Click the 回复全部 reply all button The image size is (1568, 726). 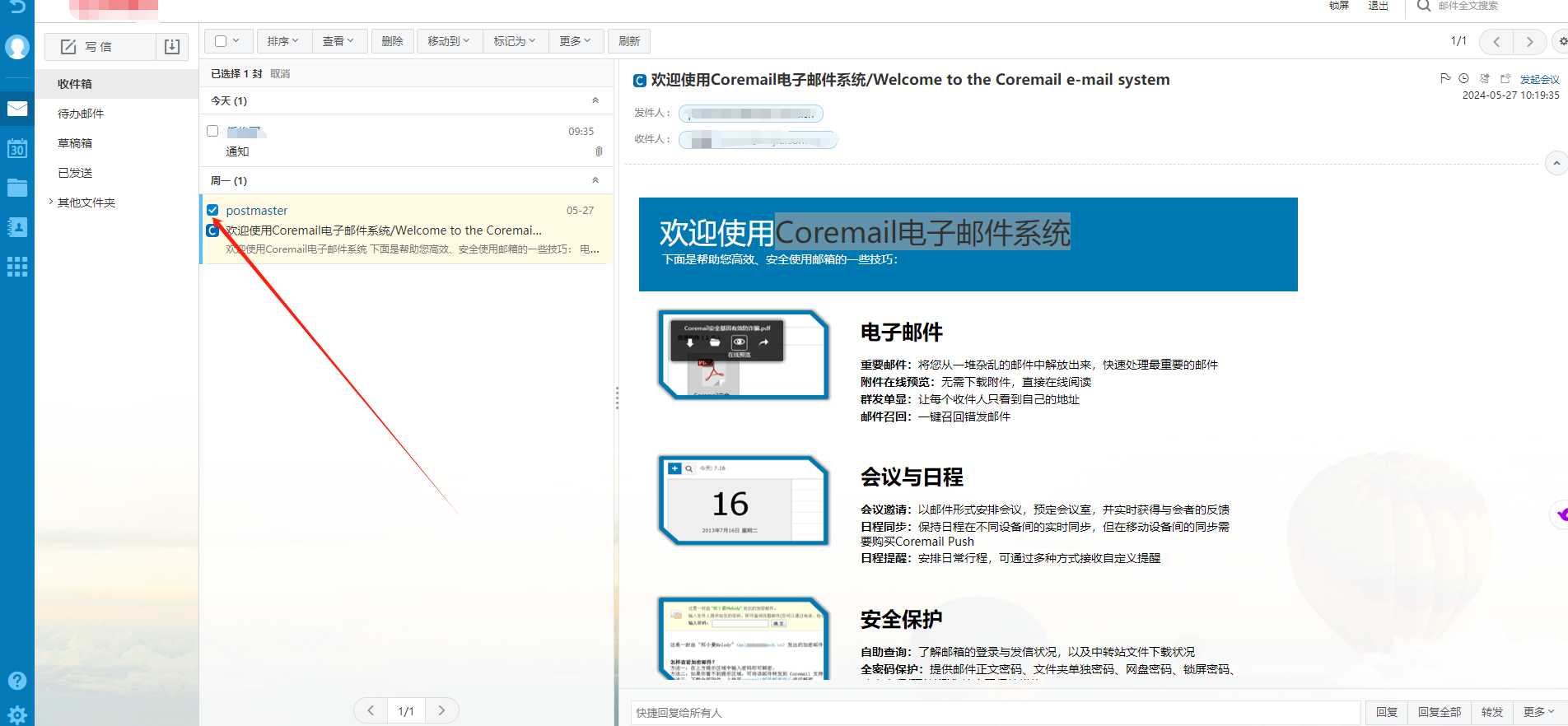click(1440, 712)
